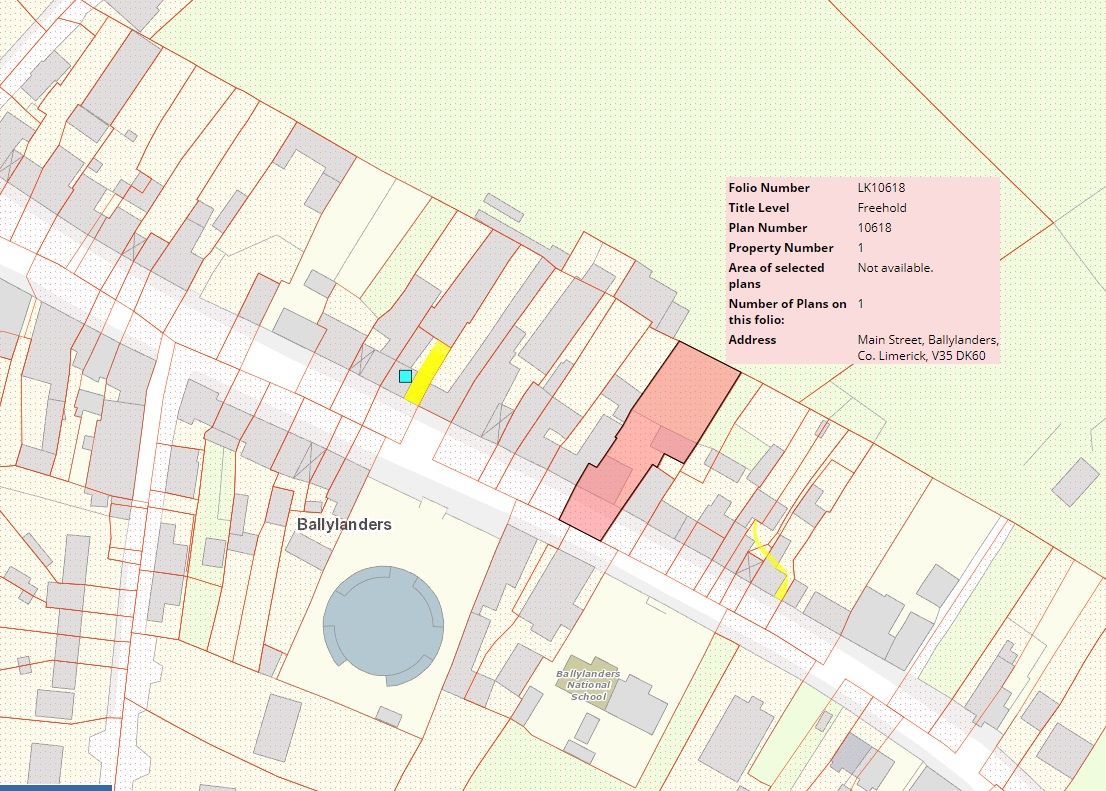Viewport: 1106px width, 791px height.
Task: Click the Address label in info popup
Action: [752, 340]
